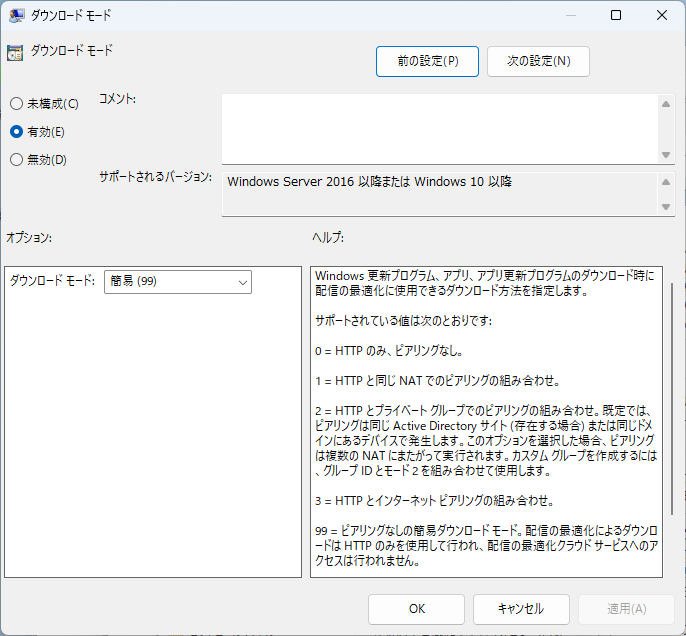This screenshot has width=686, height=636.
Task: Click キャンセル button
Action: pos(521,608)
